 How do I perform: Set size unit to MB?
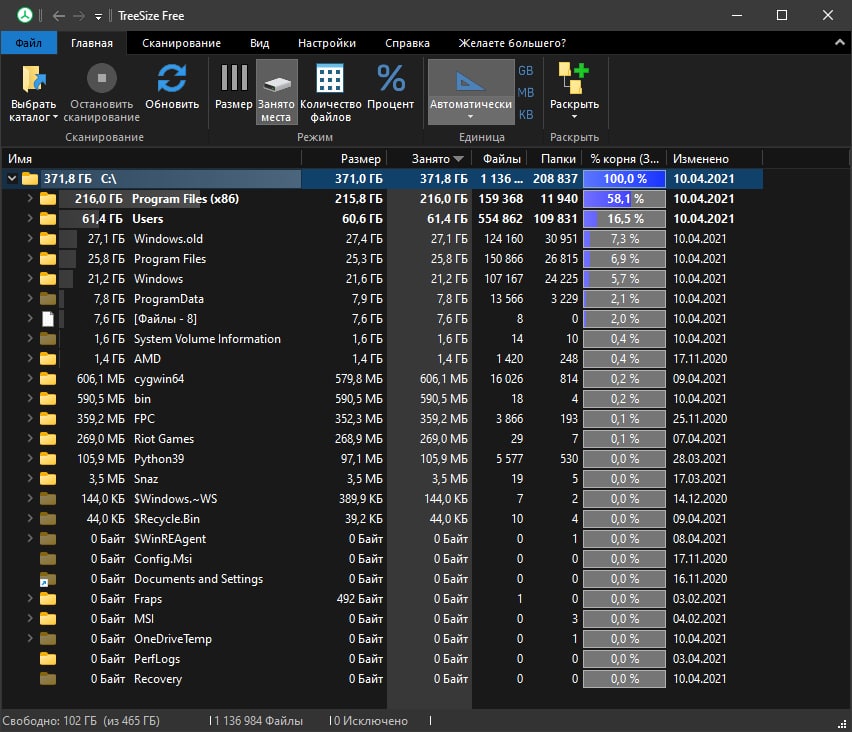pos(525,92)
